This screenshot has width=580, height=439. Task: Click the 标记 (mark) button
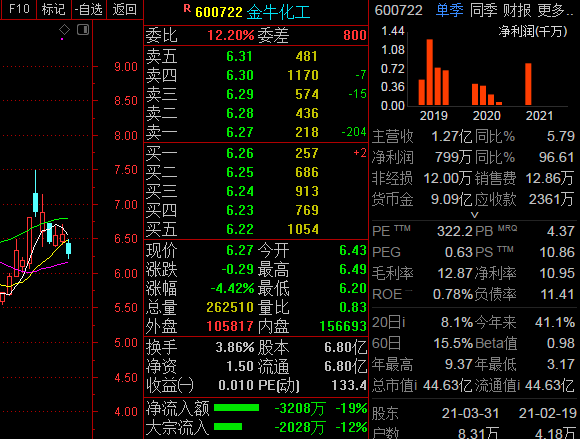(x=53, y=9)
